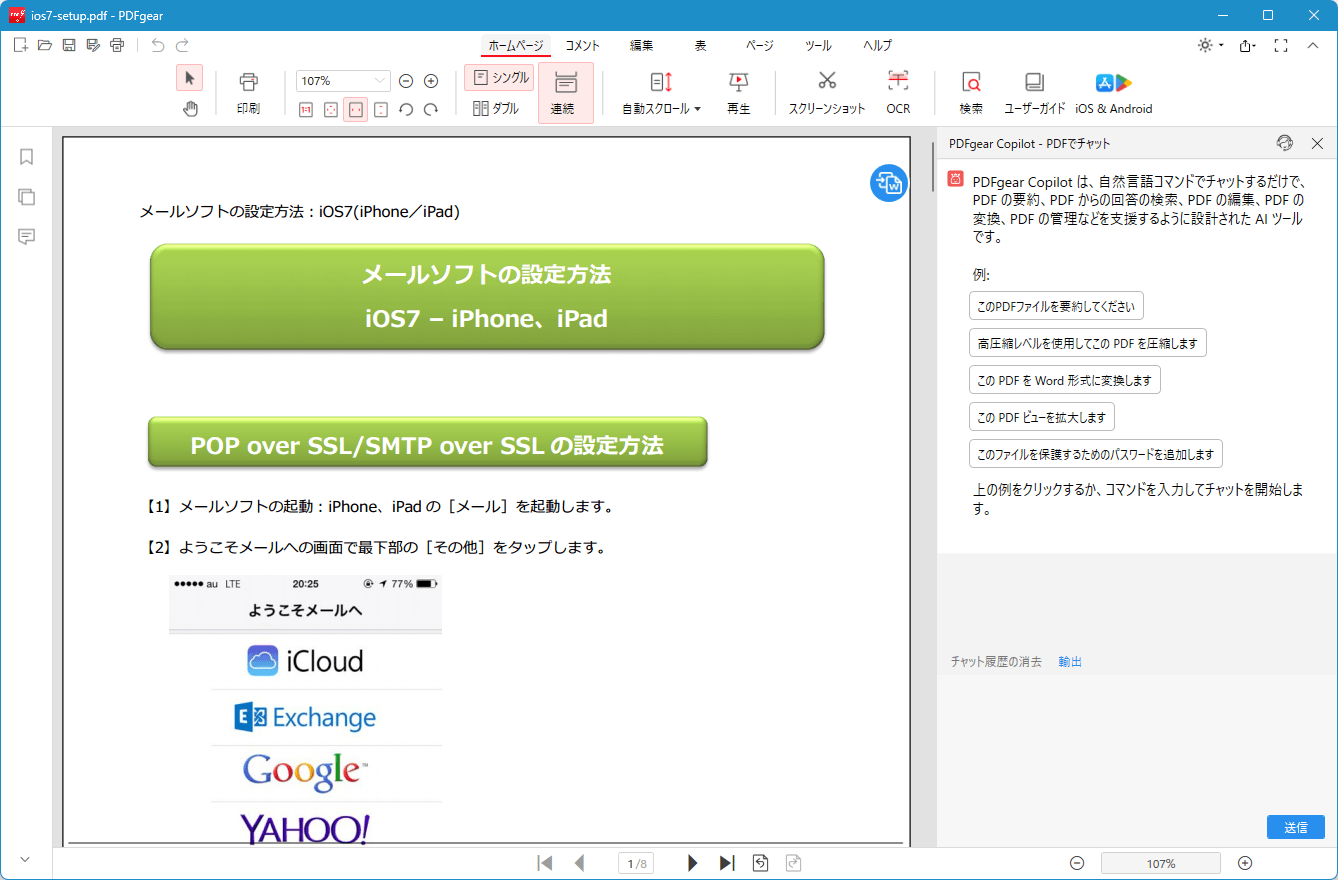Screen dimensions: 1338x880
Task: Open the bookmarks panel in the sidebar
Action: pyautogui.click(x=27, y=157)
